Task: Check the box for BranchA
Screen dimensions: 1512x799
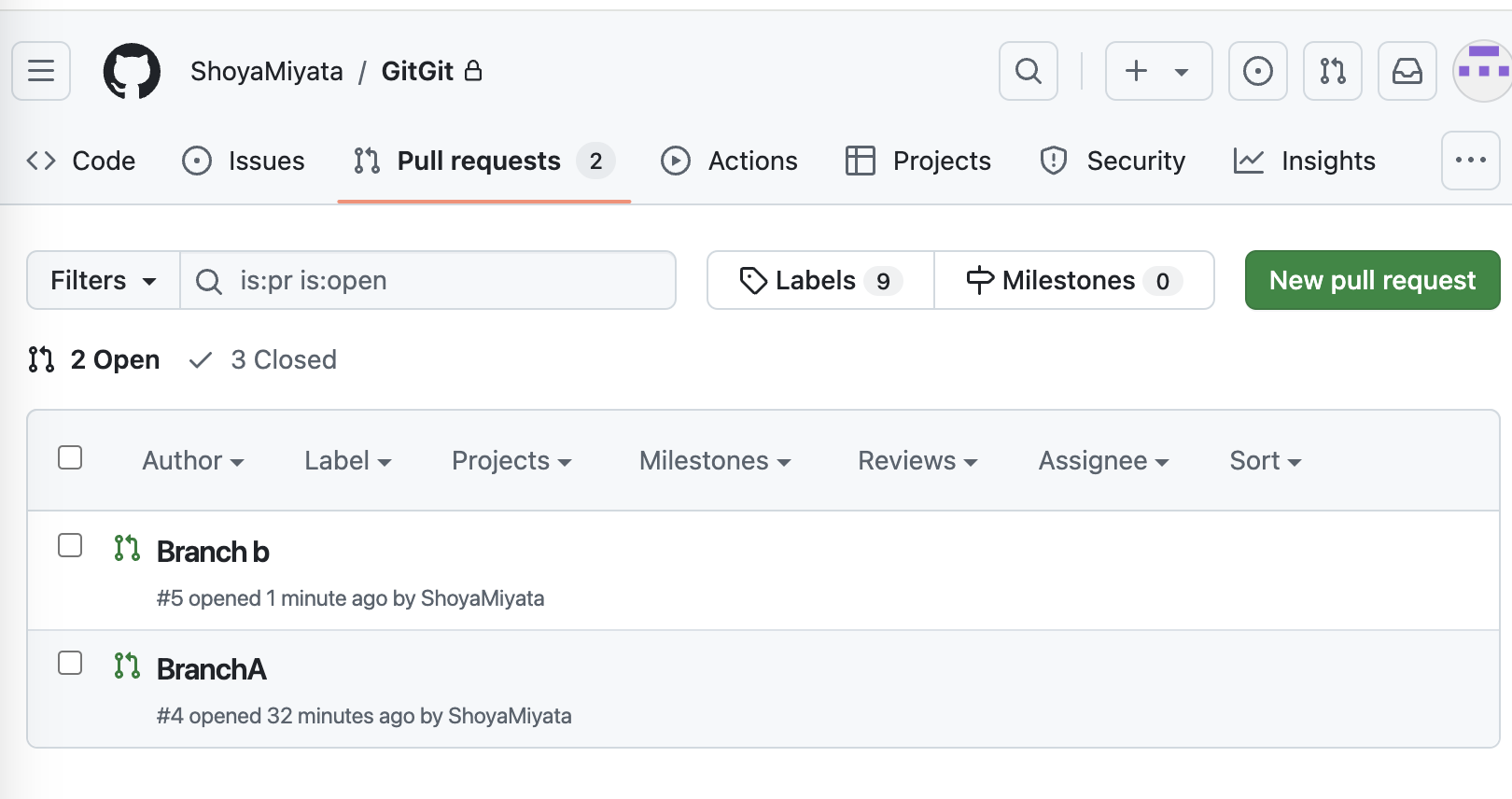Action: tap(70, 664)
